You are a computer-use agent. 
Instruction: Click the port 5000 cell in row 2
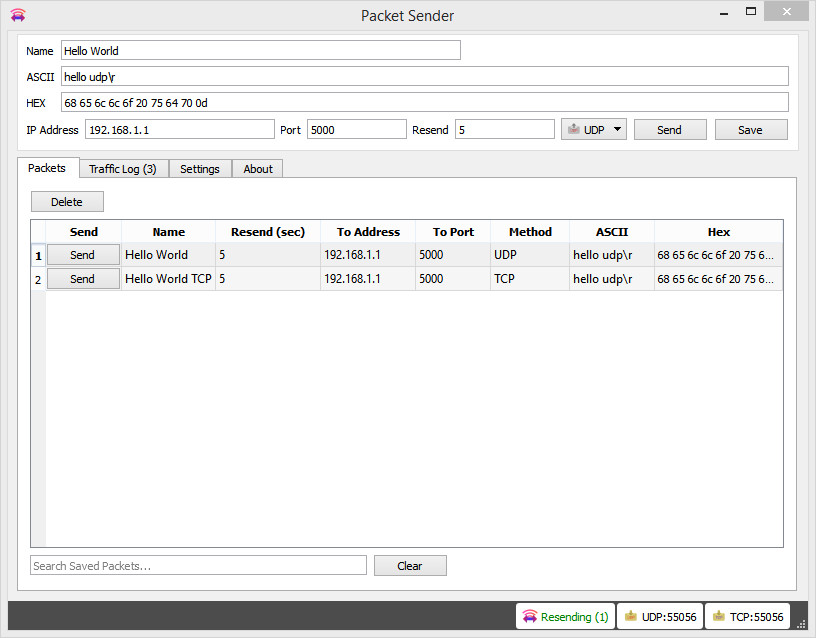coord(453,279)
